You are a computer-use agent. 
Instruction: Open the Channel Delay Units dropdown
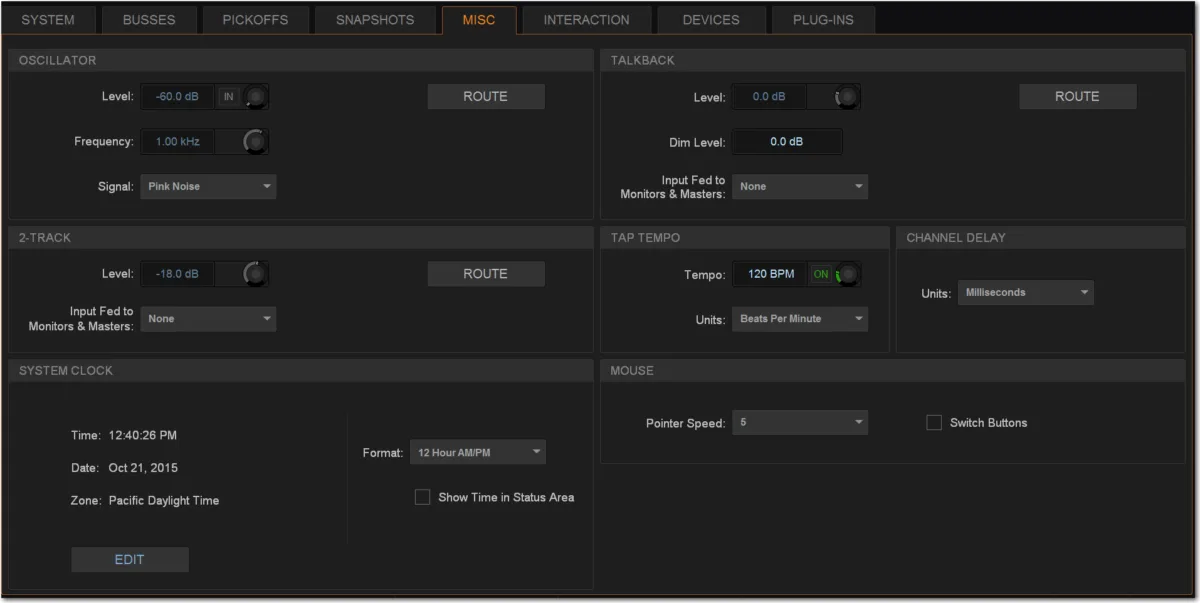click(1025, 293)
